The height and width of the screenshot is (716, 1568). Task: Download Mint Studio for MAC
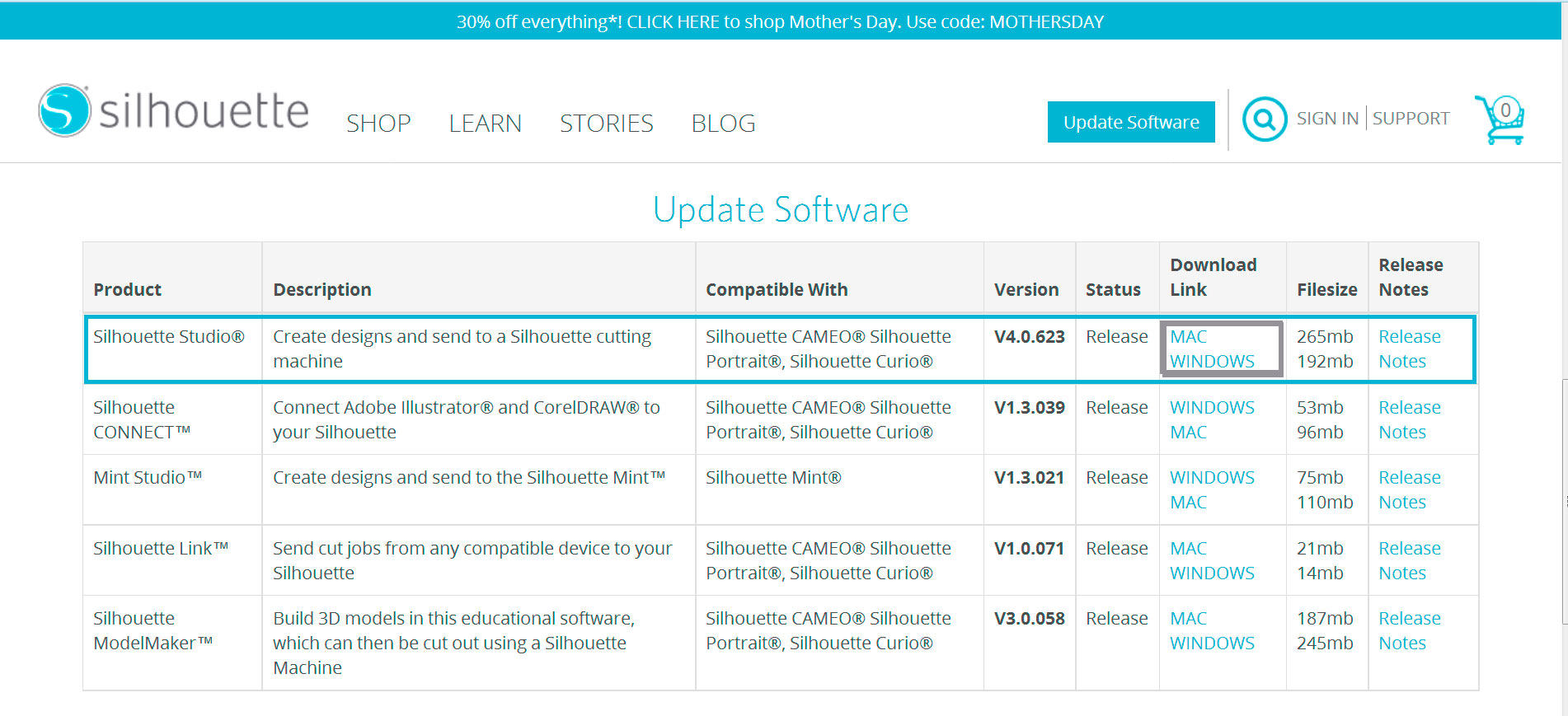(1188, 503)
